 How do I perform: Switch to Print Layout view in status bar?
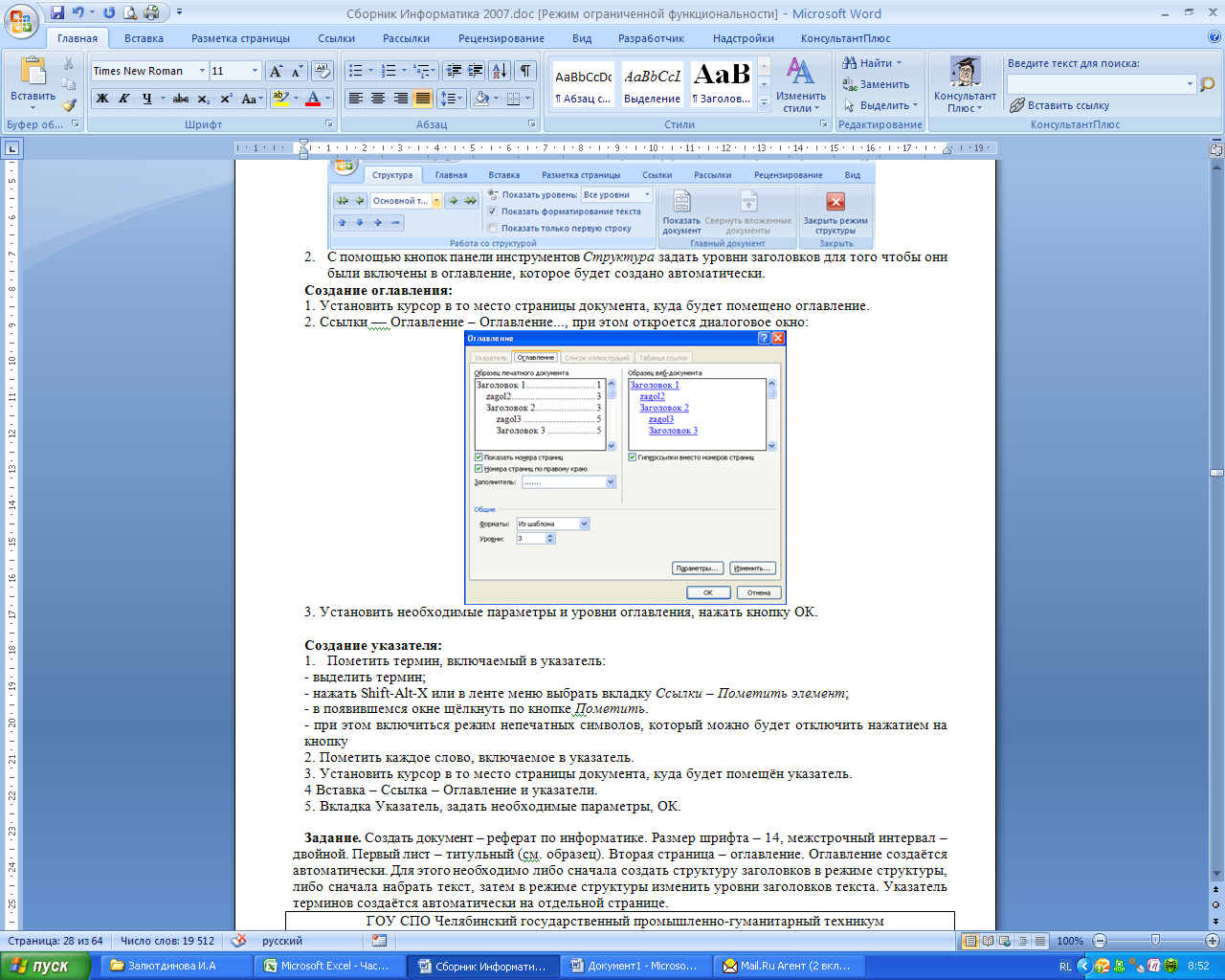(x=970, y=941)
